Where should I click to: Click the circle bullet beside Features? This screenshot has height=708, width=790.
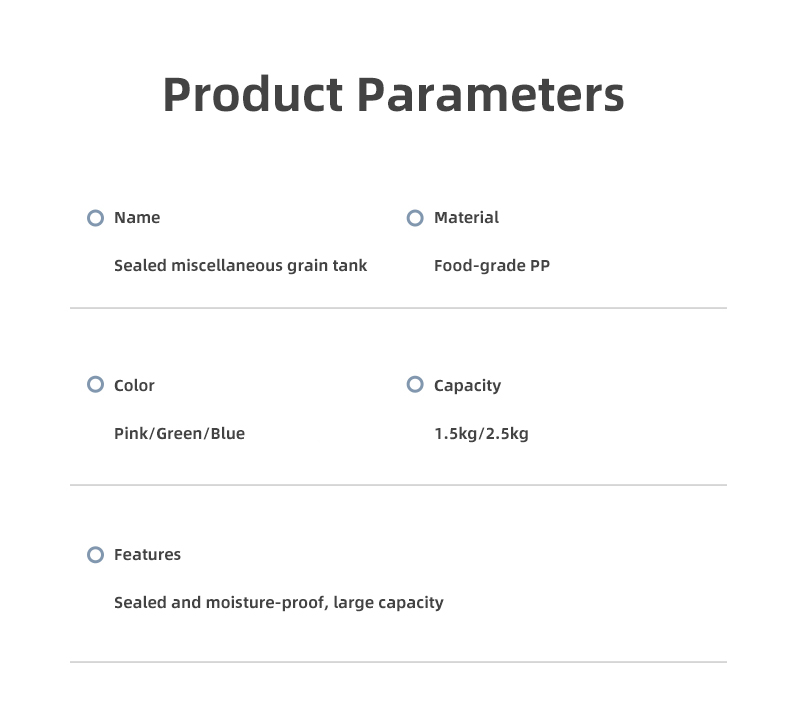(x=95, y=555)
